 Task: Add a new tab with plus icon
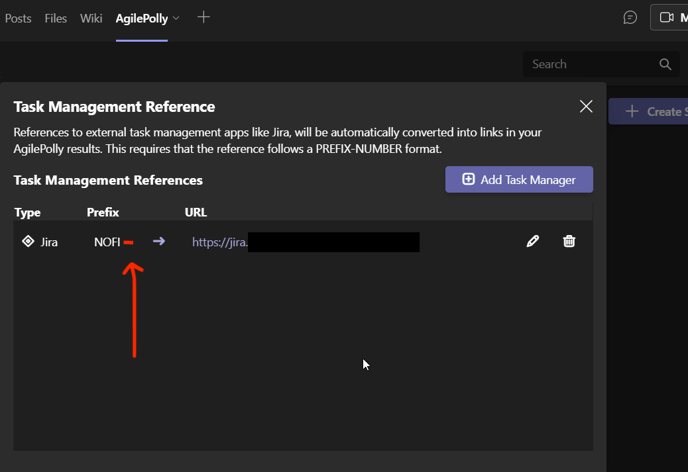click(x=204, y=18)
